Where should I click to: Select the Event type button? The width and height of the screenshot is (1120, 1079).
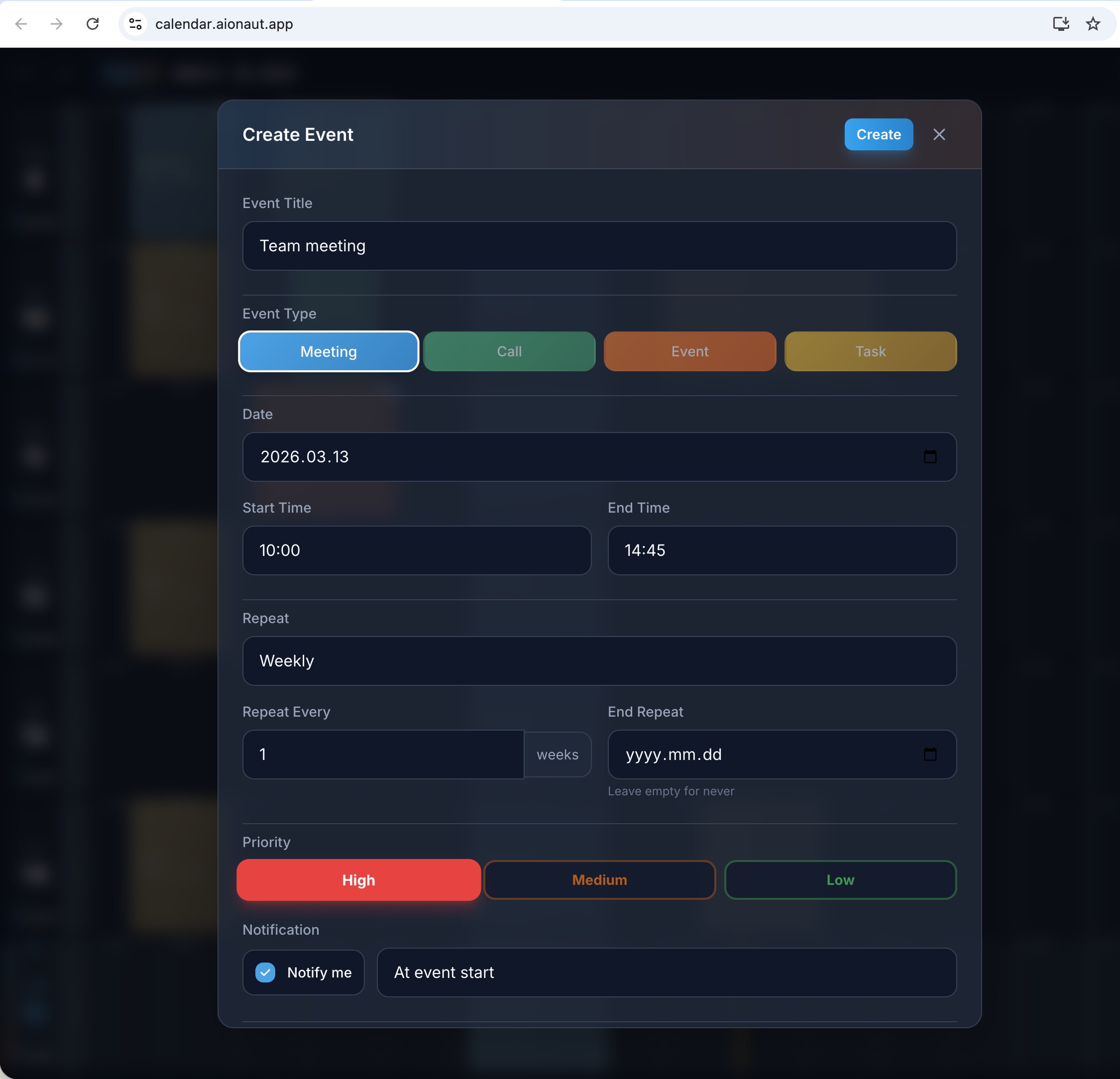(689, 351)
